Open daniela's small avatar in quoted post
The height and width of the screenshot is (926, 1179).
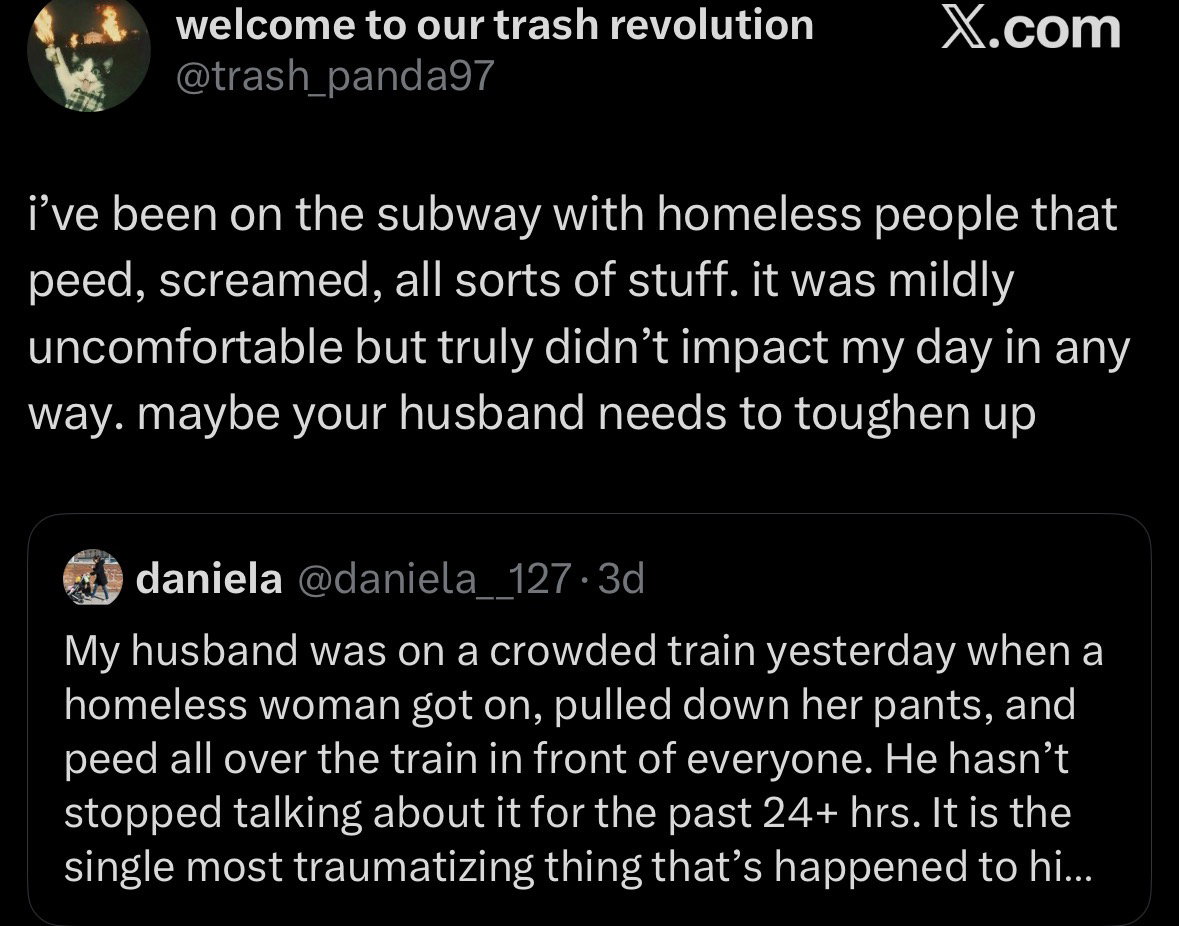click(x=92, y=578)
